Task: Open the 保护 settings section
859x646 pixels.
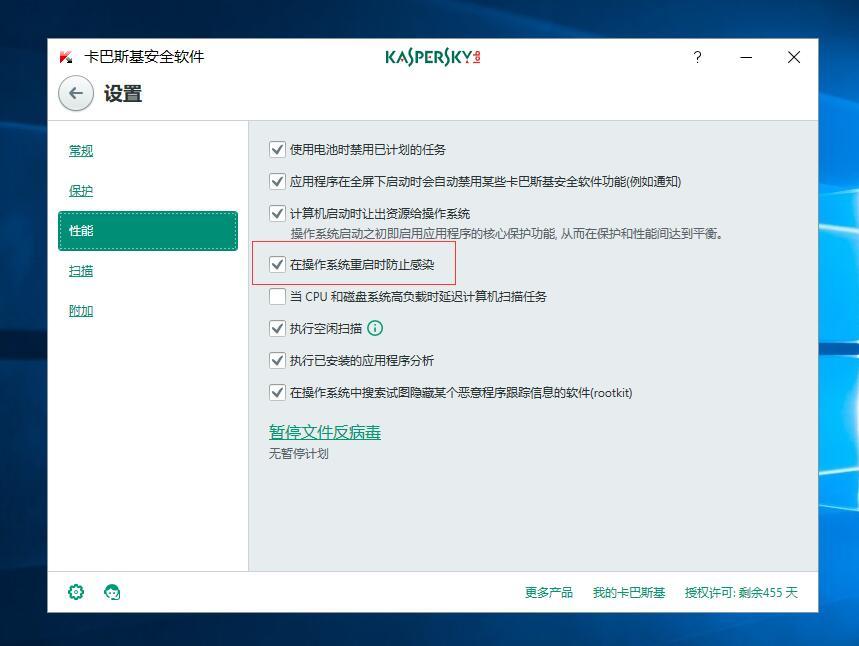Action: [x=81, y=191]
